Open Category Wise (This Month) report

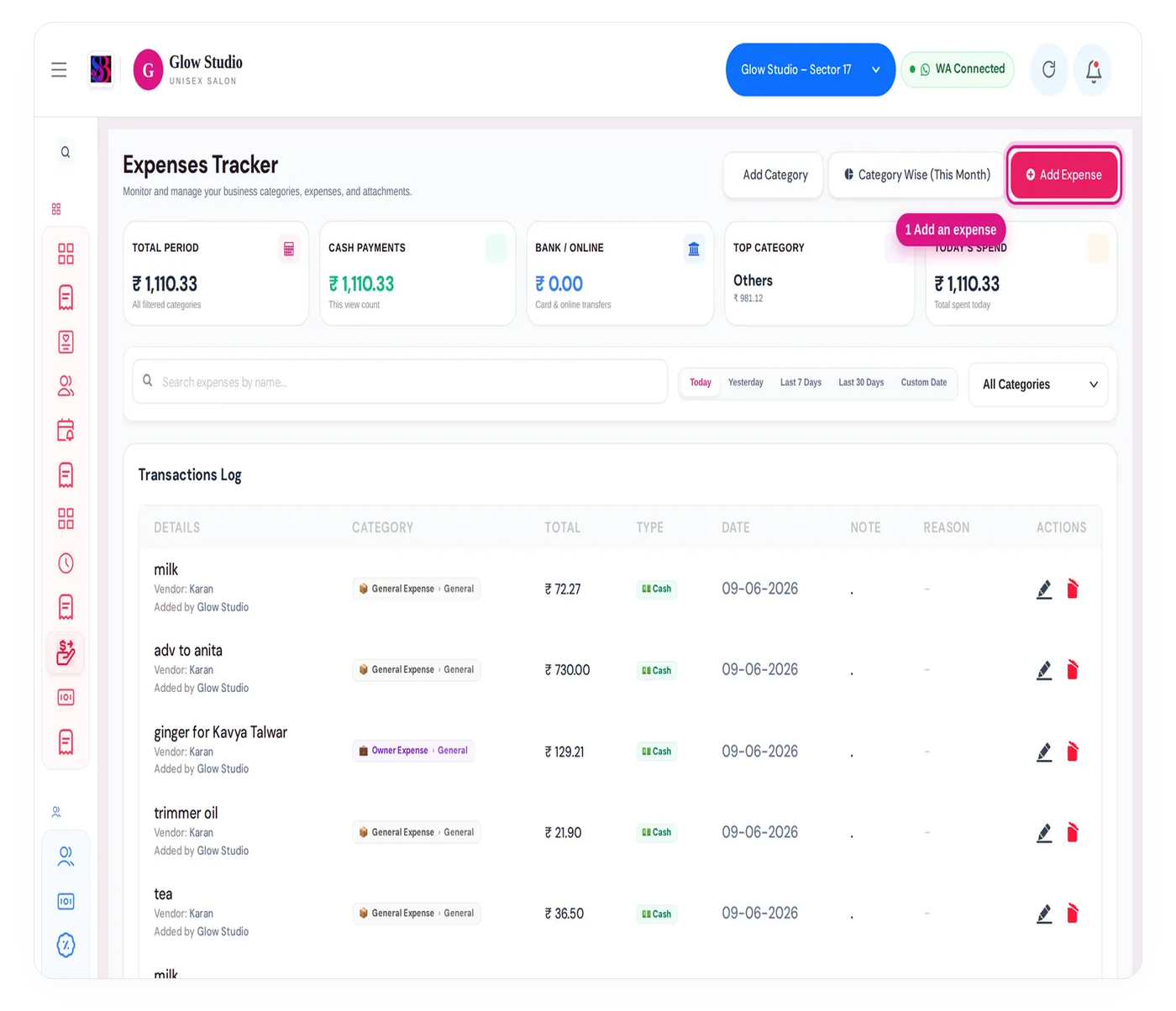916,175
